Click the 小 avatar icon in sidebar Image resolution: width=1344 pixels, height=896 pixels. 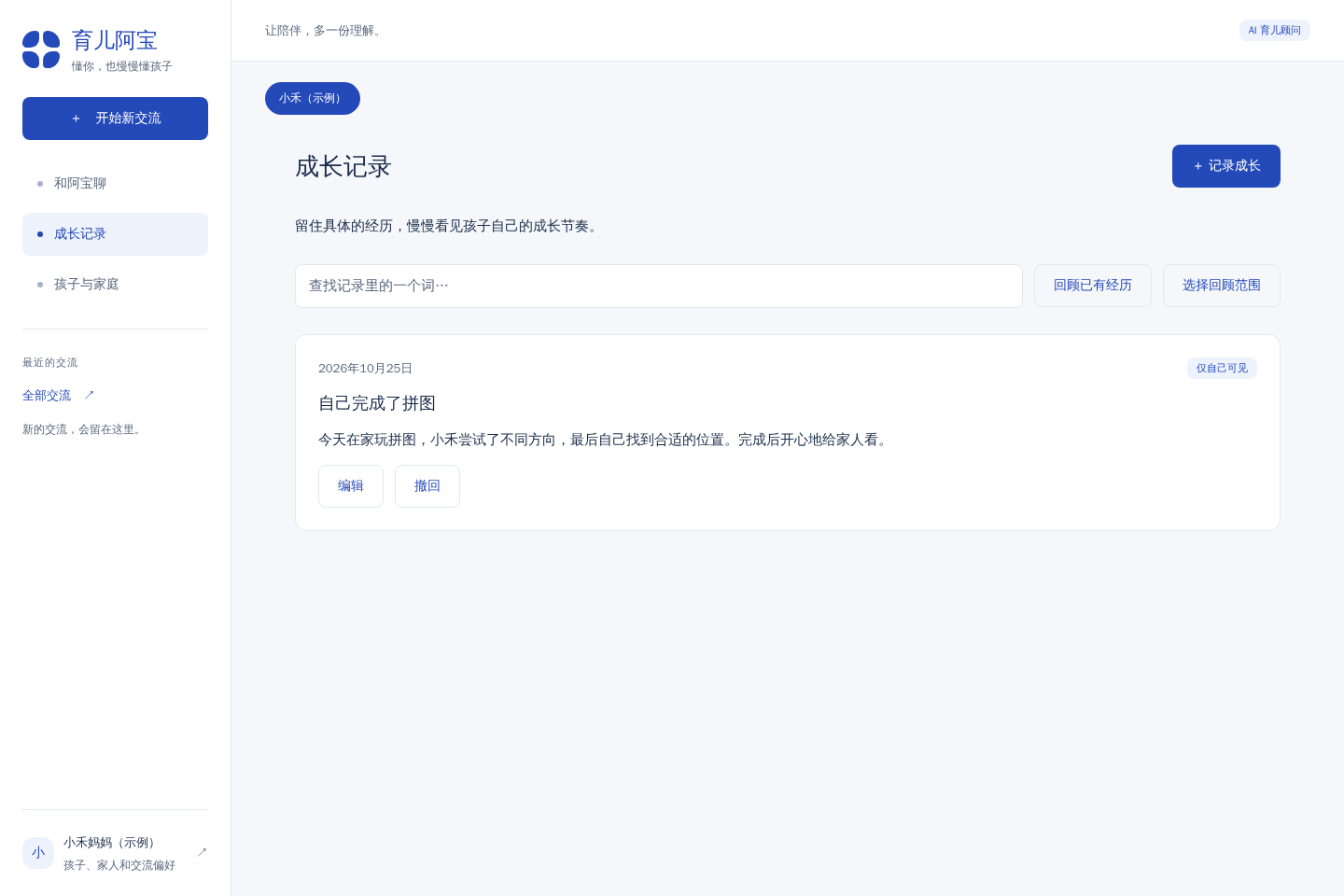(38, 853)
